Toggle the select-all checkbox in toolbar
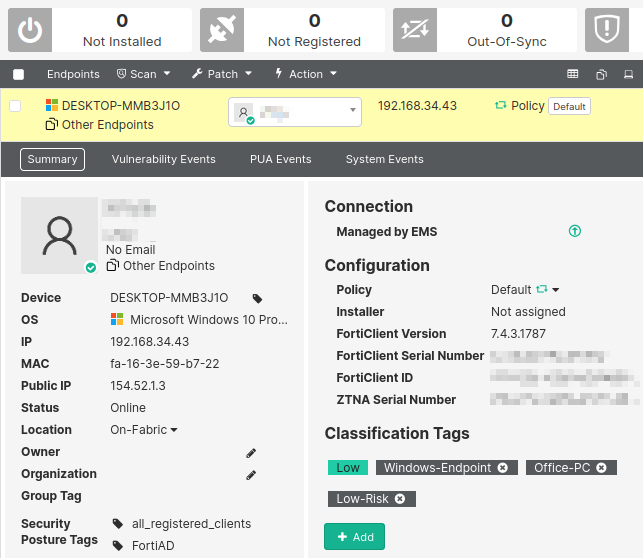The image size is (643, 558). coord(18,74)
